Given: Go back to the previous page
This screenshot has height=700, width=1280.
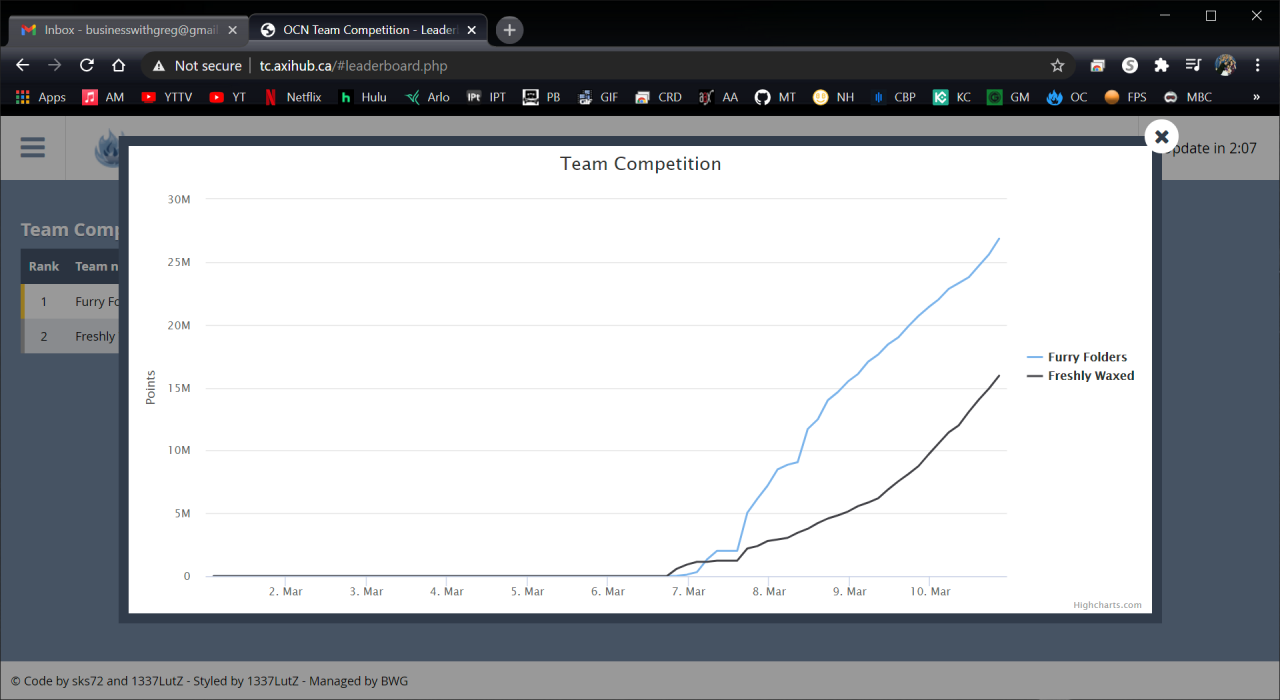Looking at the screenshot, I should [23, 65].
